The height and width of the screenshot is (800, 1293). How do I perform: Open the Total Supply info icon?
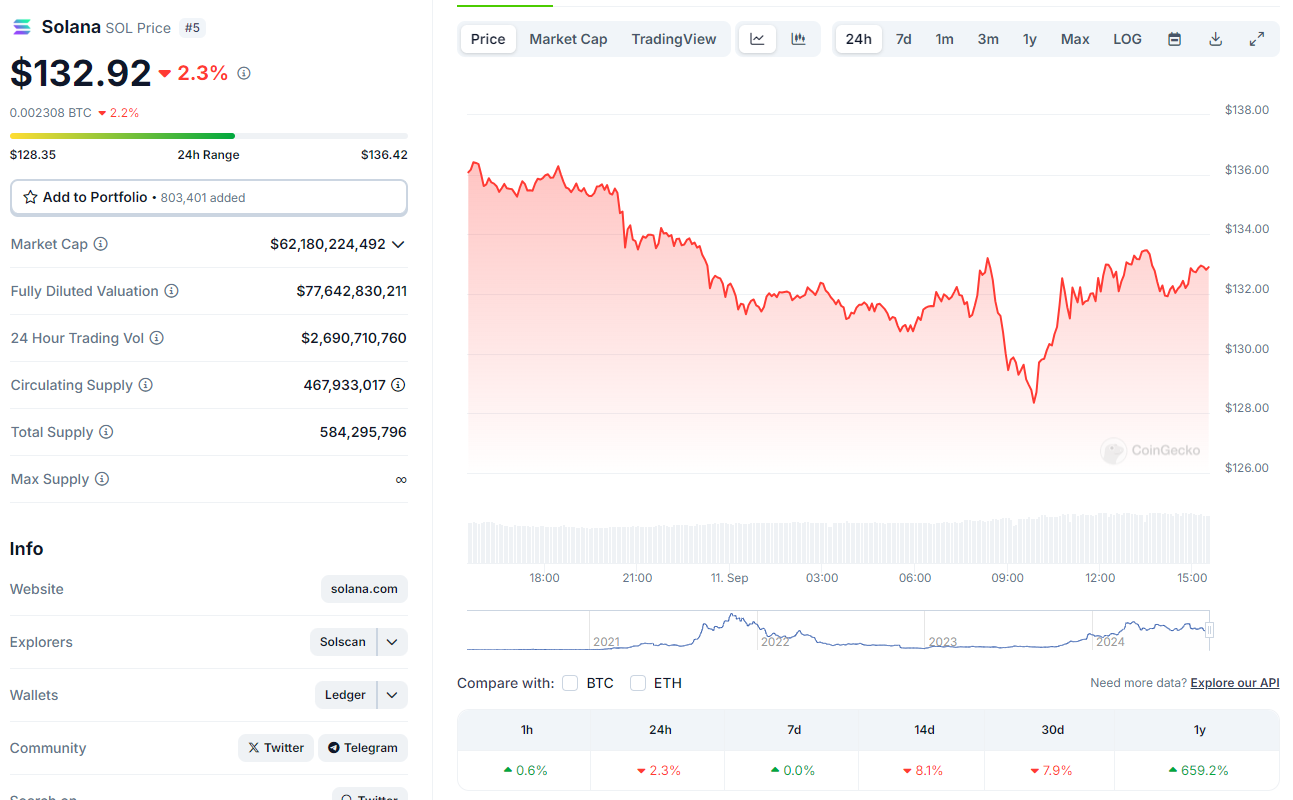(106, 432)
